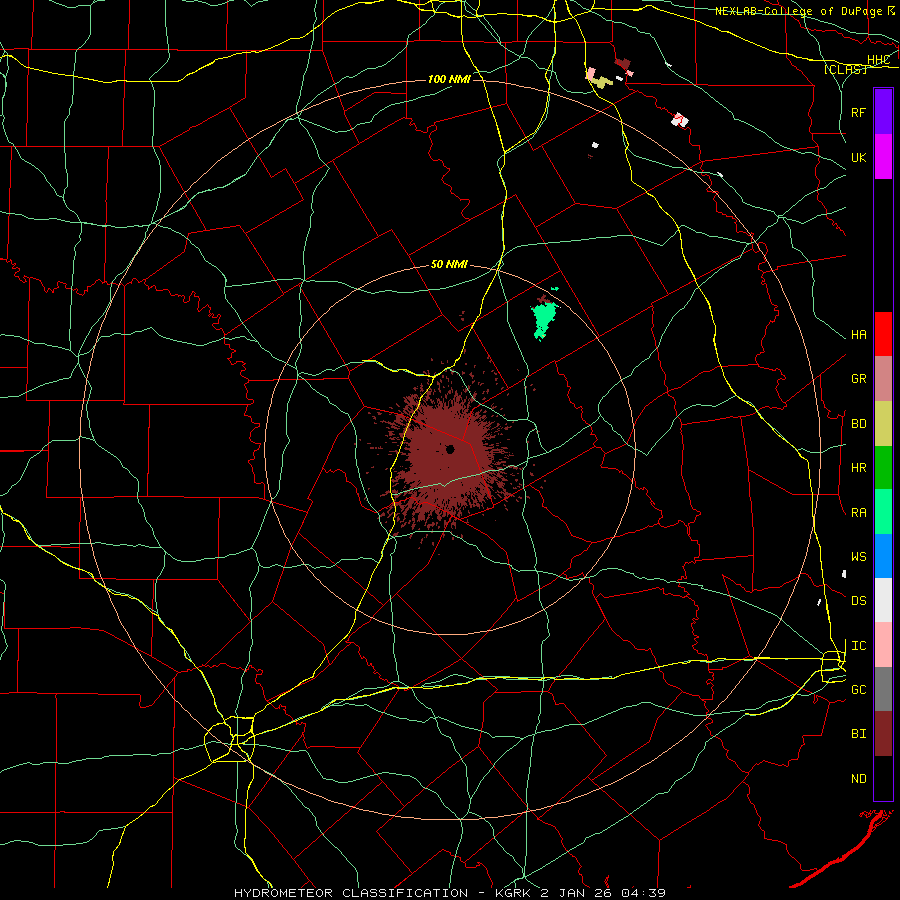Click the '100 NMI' range ring label
This screenshot has height=900, width=900.
point(449,79)
